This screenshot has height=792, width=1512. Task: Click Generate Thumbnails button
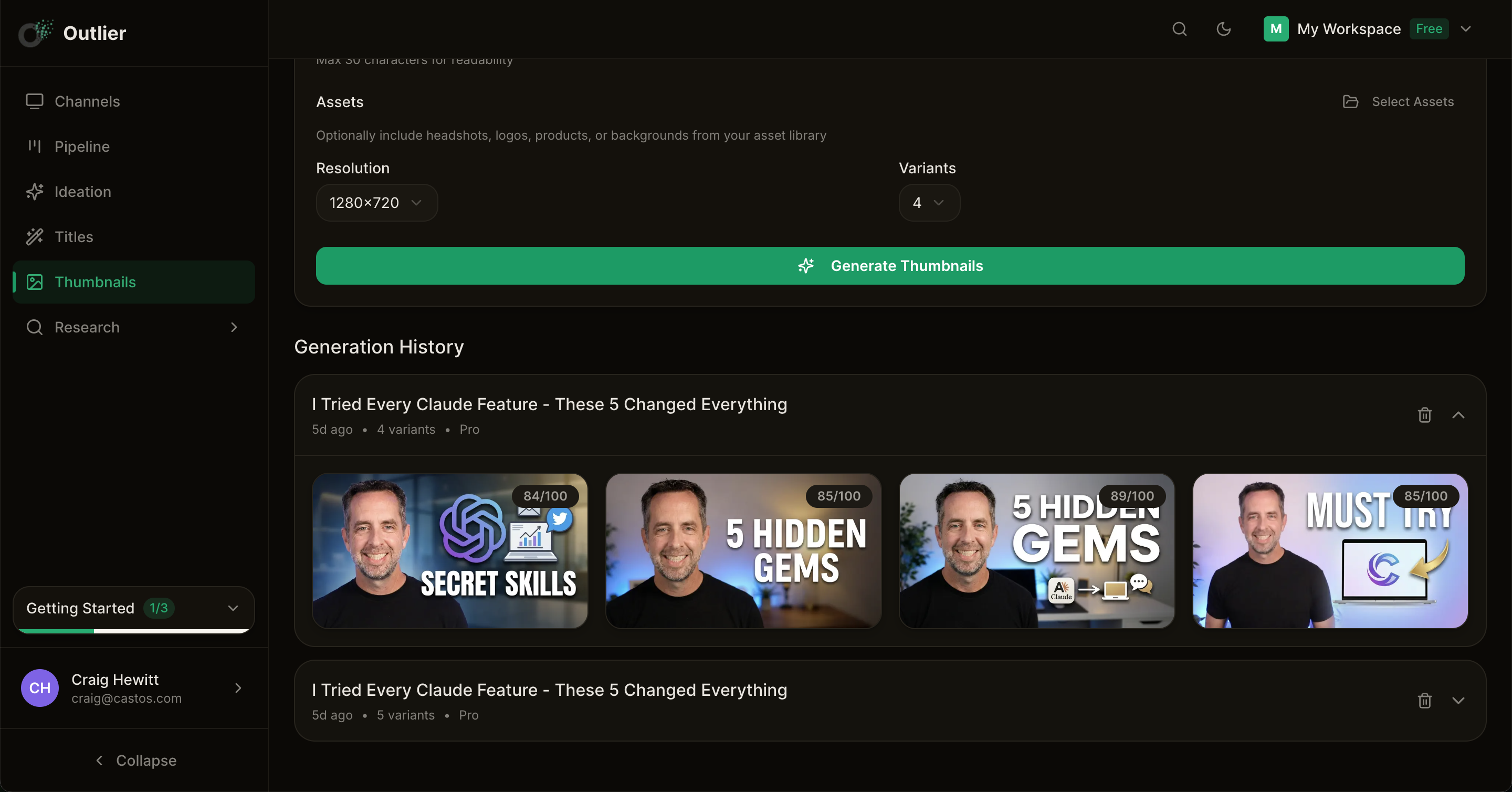[890, 266]
